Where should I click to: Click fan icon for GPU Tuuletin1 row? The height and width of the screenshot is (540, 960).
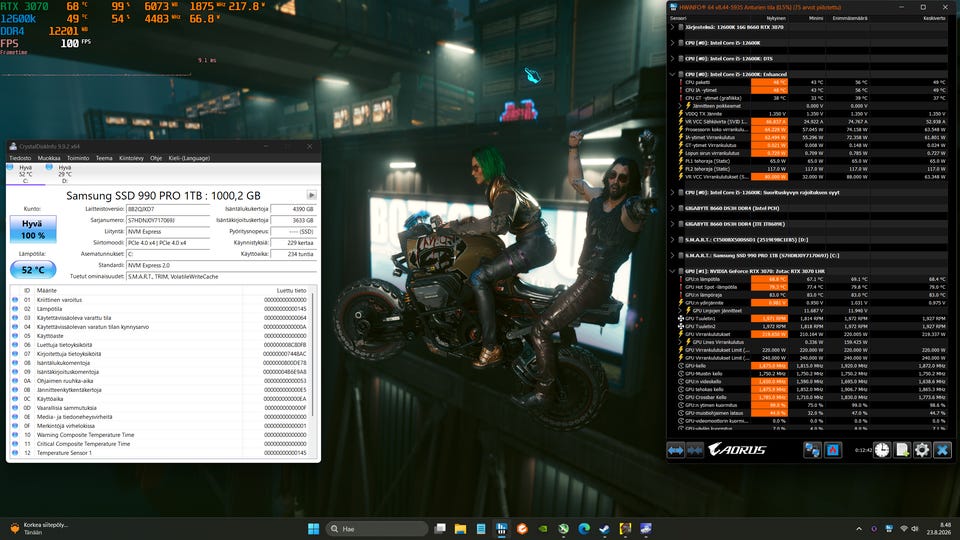point(681,318)
